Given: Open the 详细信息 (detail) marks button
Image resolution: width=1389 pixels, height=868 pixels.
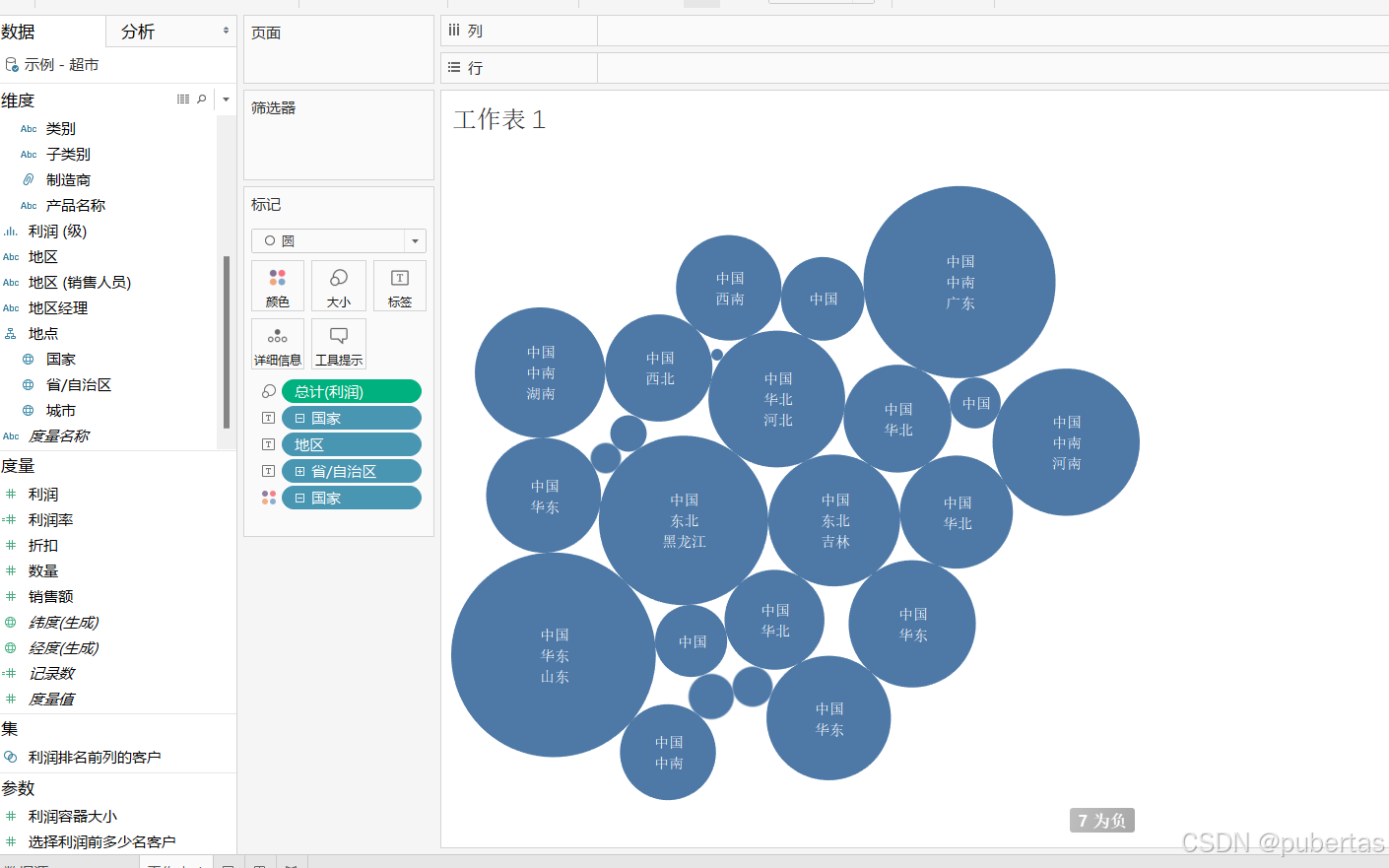Looking at the screenshot, I should tap(278, 344).
